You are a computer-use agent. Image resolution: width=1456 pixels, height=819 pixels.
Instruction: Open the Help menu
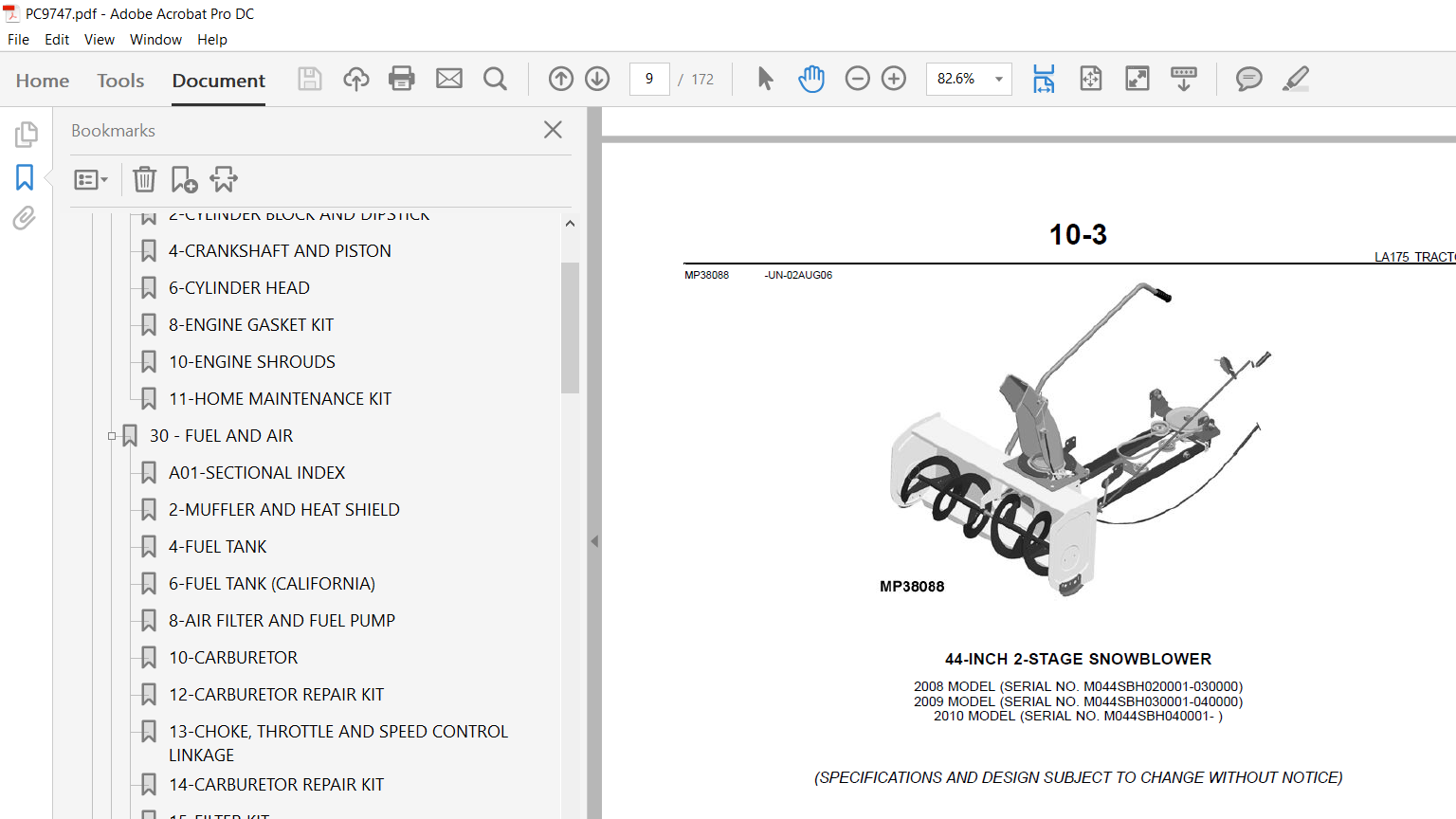pos(212,40)
